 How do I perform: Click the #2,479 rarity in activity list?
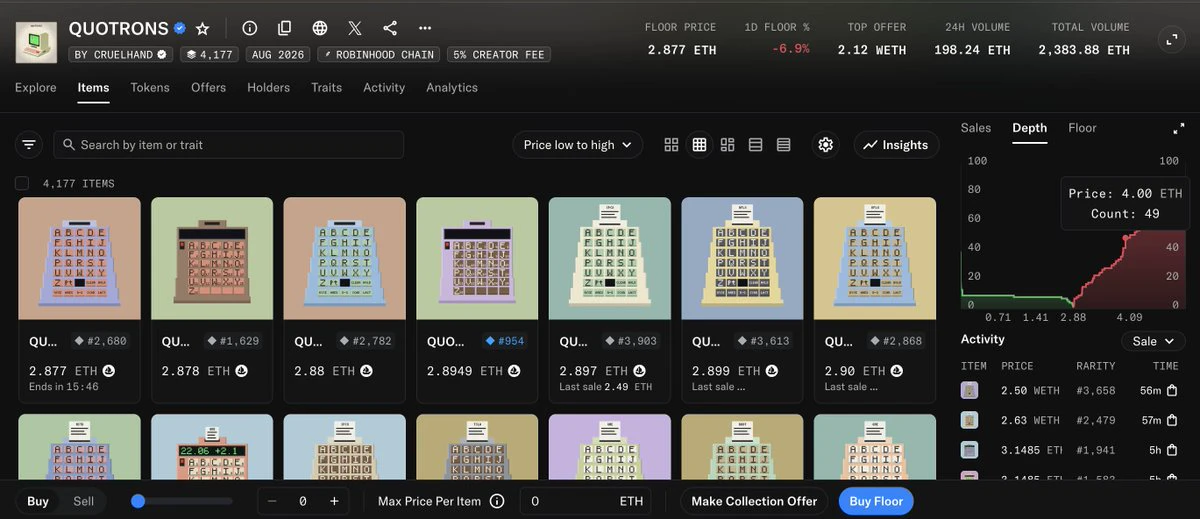[1096, 420]
